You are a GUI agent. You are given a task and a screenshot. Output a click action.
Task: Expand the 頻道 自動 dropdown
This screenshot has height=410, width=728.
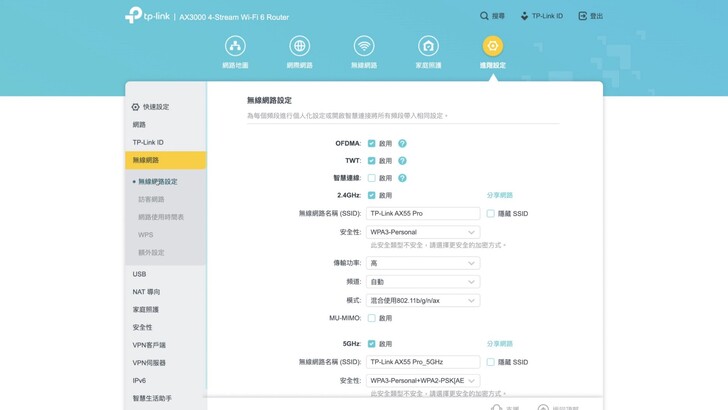423,282
